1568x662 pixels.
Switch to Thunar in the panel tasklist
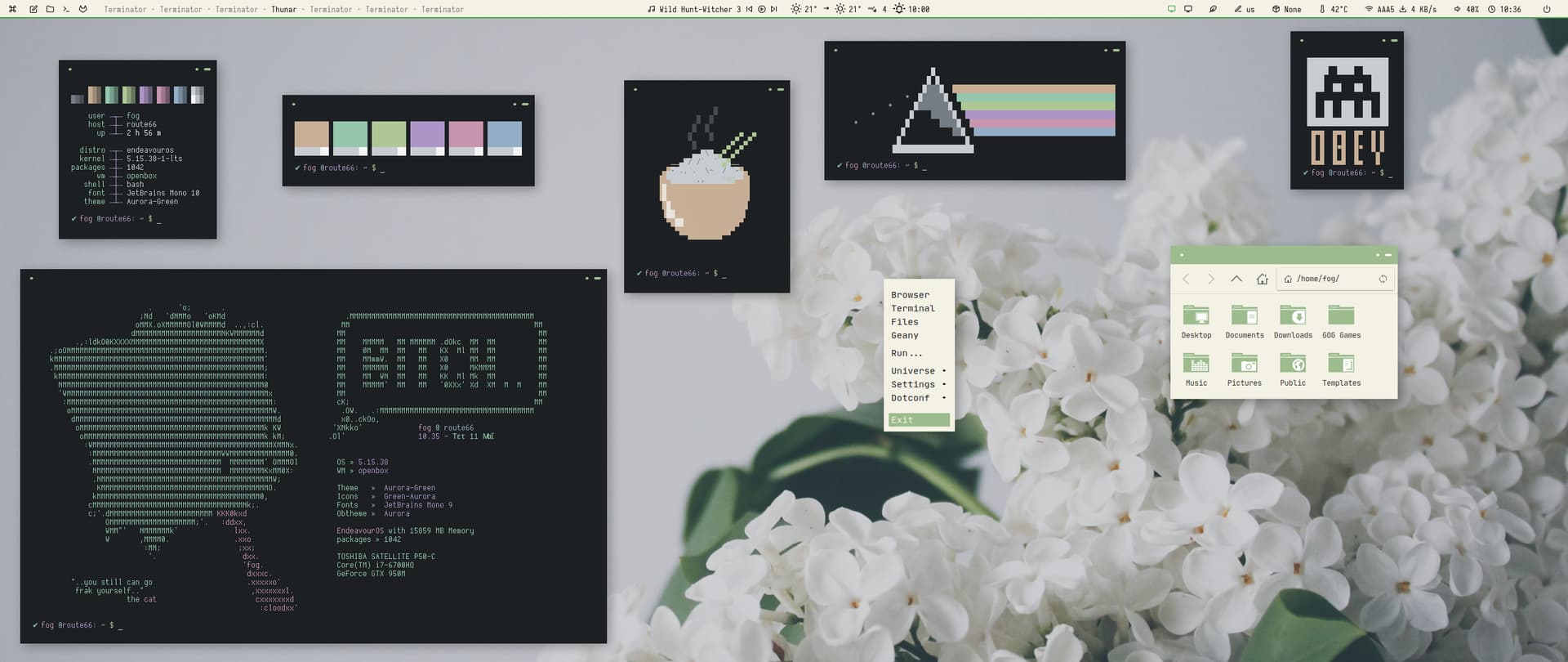[x=283, y=9]
